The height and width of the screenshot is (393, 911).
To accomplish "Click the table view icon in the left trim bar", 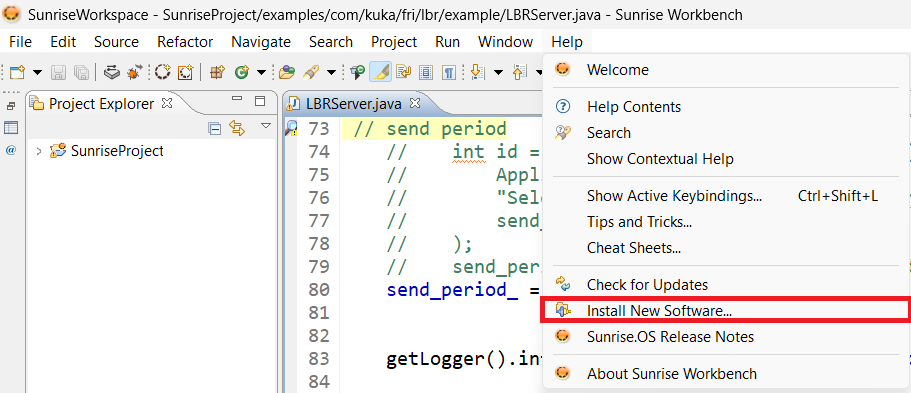I will [10, 128].
